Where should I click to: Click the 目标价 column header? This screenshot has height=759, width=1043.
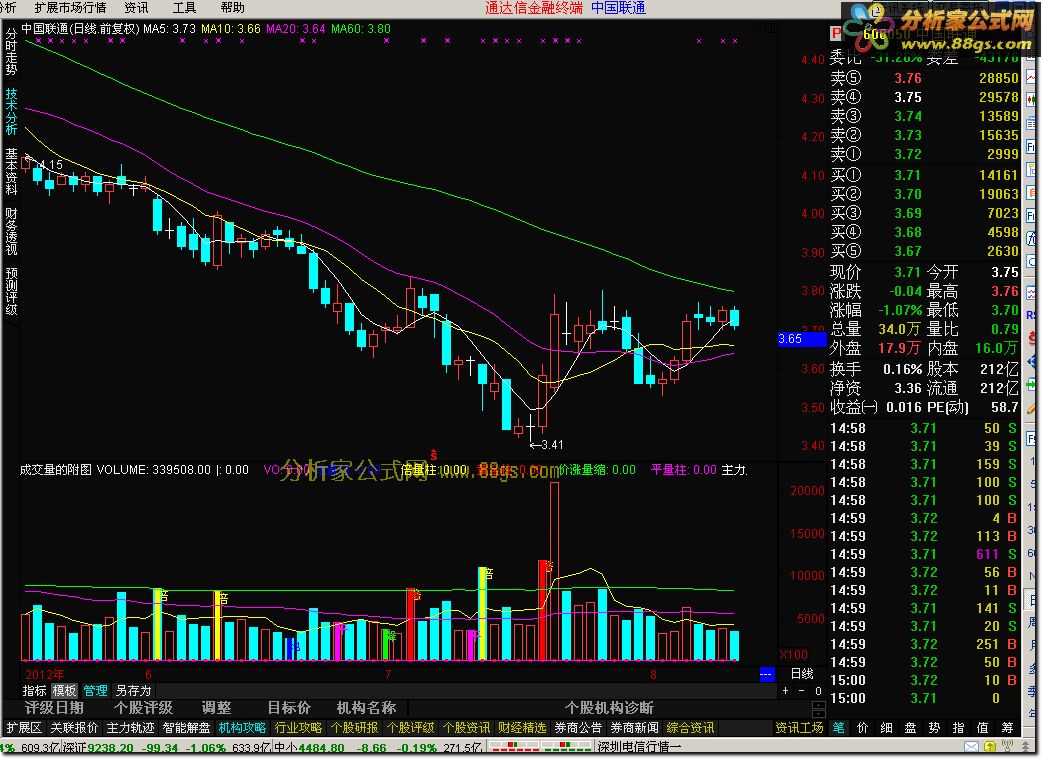pos(289,708)
